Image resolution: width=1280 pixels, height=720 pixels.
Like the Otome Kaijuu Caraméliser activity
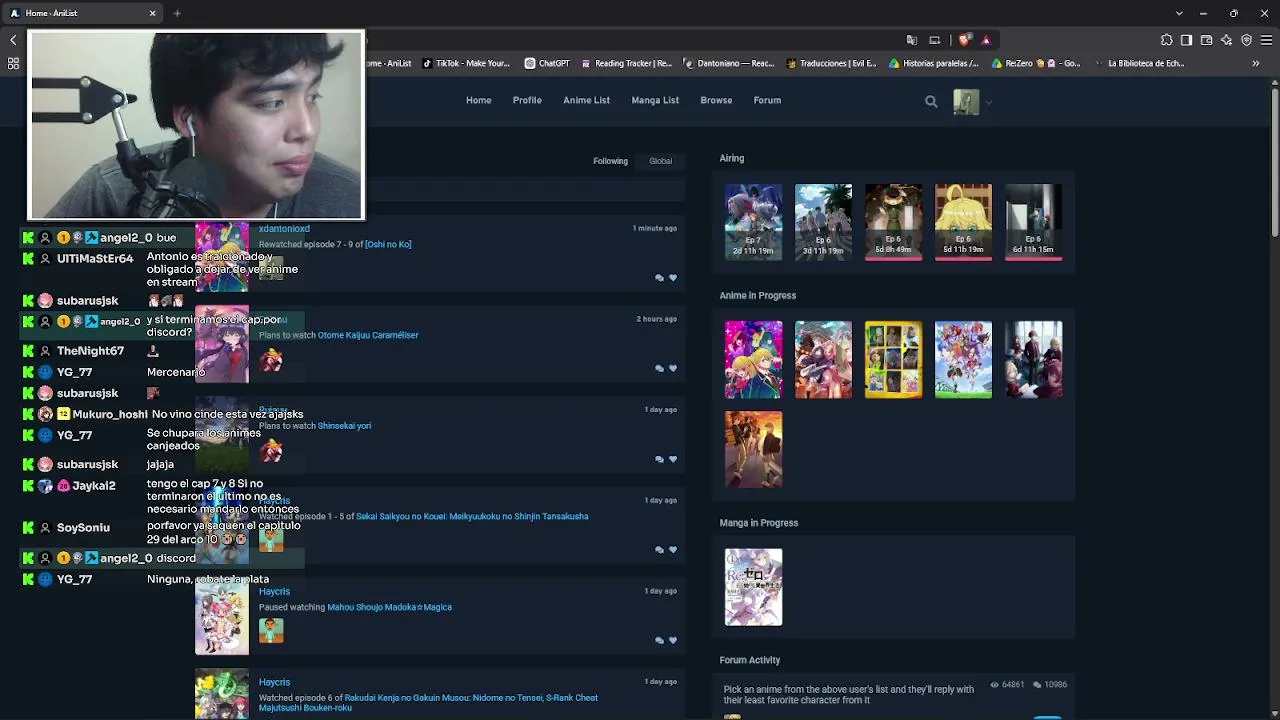tap(673, 368)
